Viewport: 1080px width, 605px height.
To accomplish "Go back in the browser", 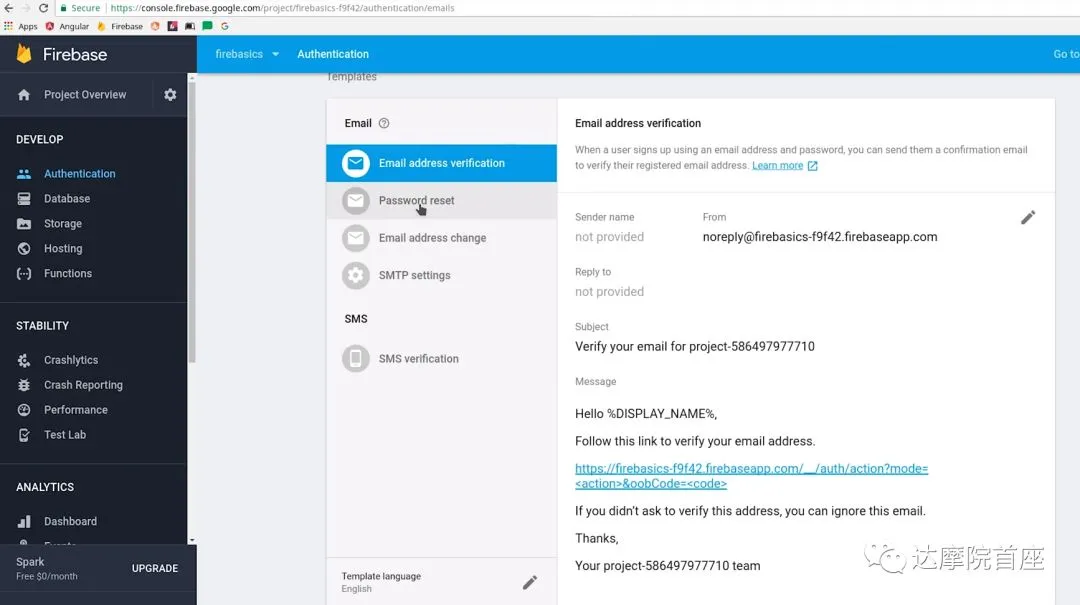I will tap(8, 8).
